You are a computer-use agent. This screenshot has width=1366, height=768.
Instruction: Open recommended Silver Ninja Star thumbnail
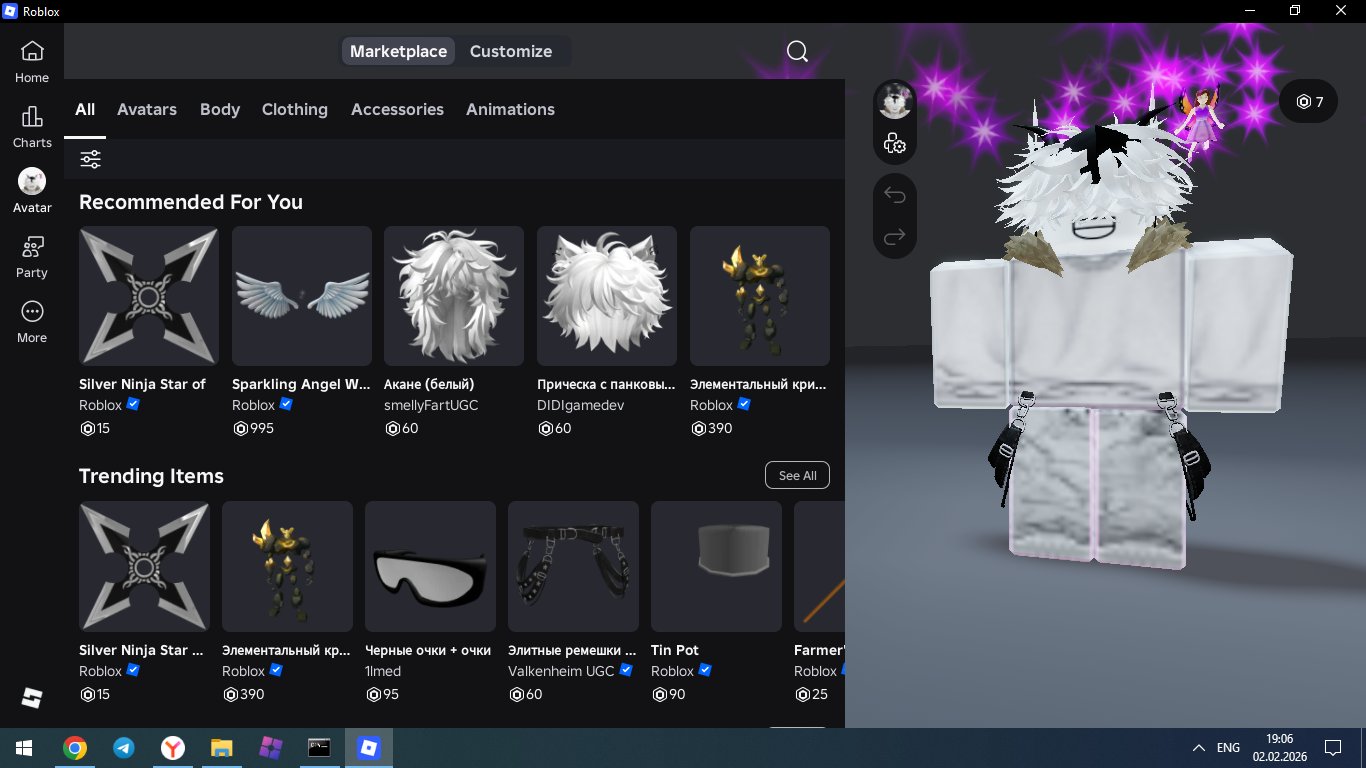coord(149,296)
